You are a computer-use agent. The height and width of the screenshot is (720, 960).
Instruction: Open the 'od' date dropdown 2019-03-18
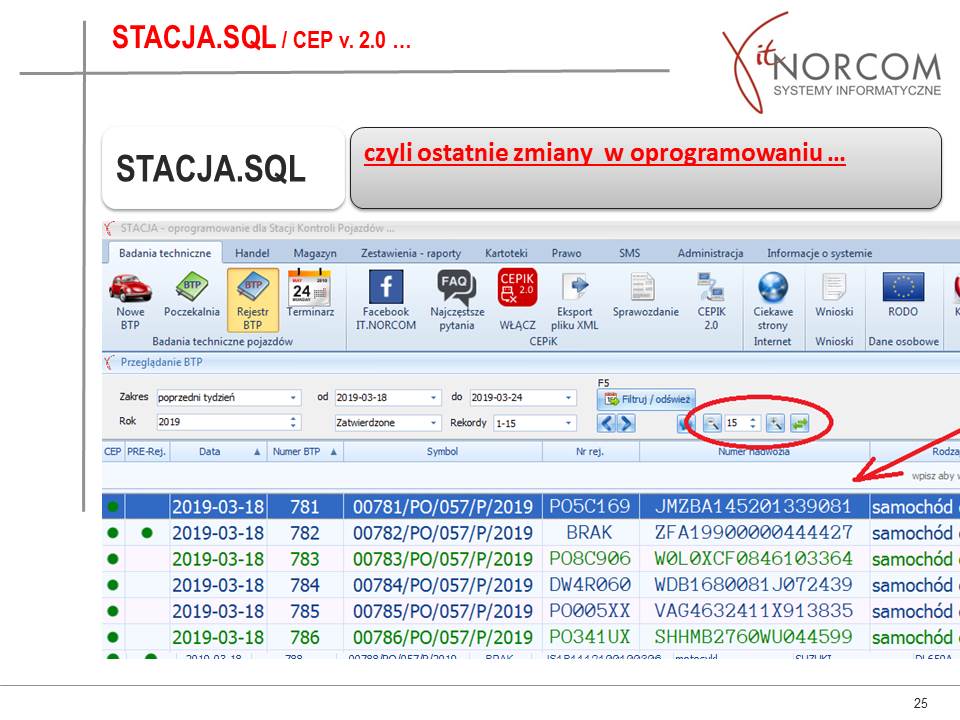click(433, 397)
